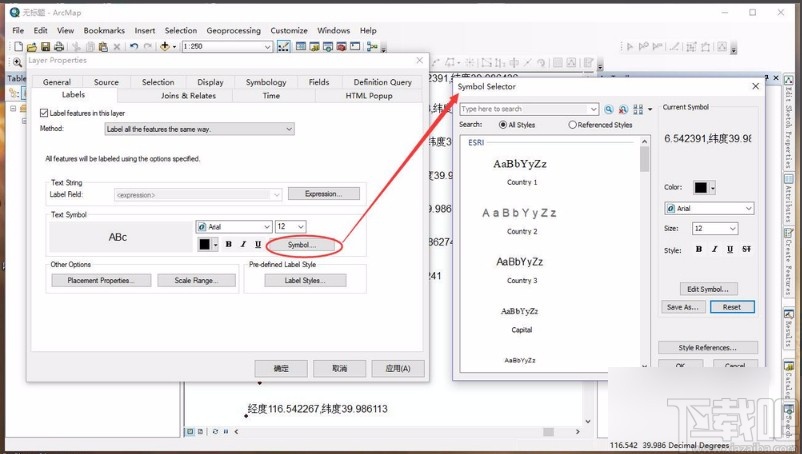This screenshot has width=802, height=454.
Task: Click the clear search icon in Symbol Selector
Action: pos(623,109)
